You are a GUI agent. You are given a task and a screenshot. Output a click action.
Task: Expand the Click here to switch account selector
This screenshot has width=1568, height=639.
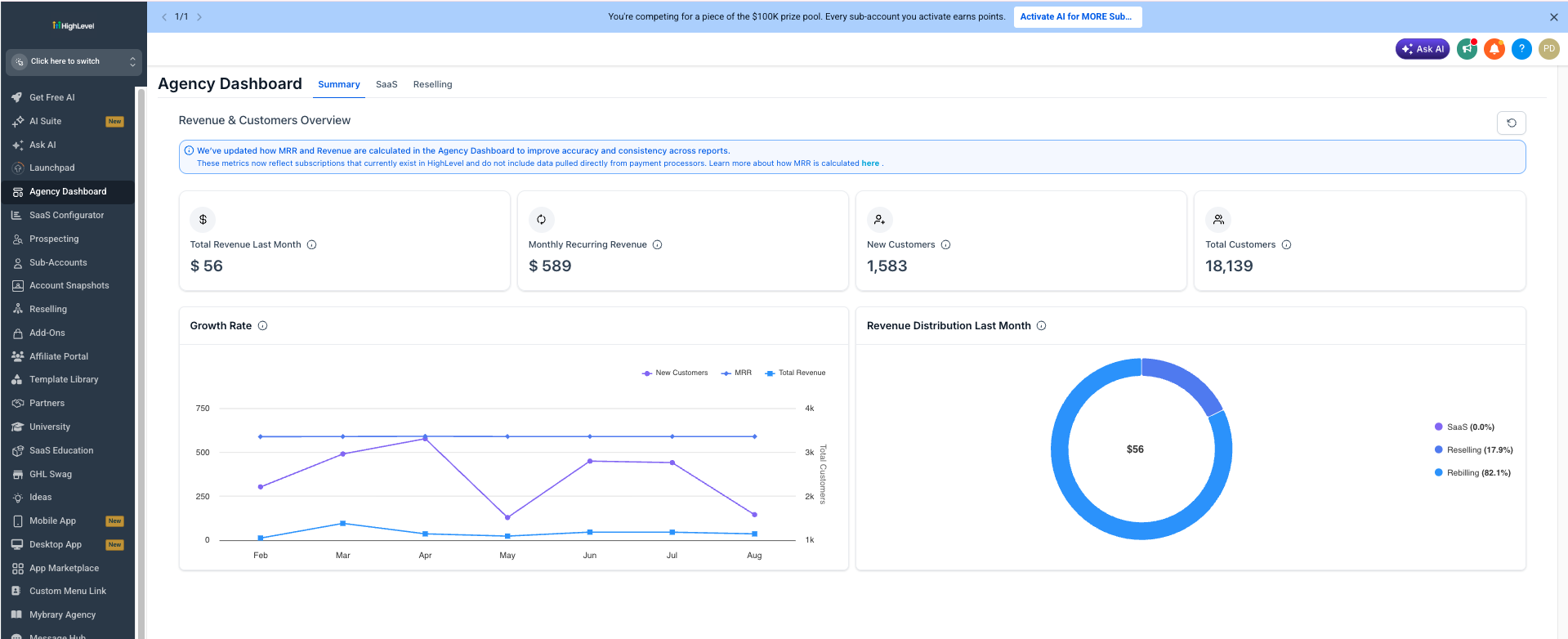point(74,61)
